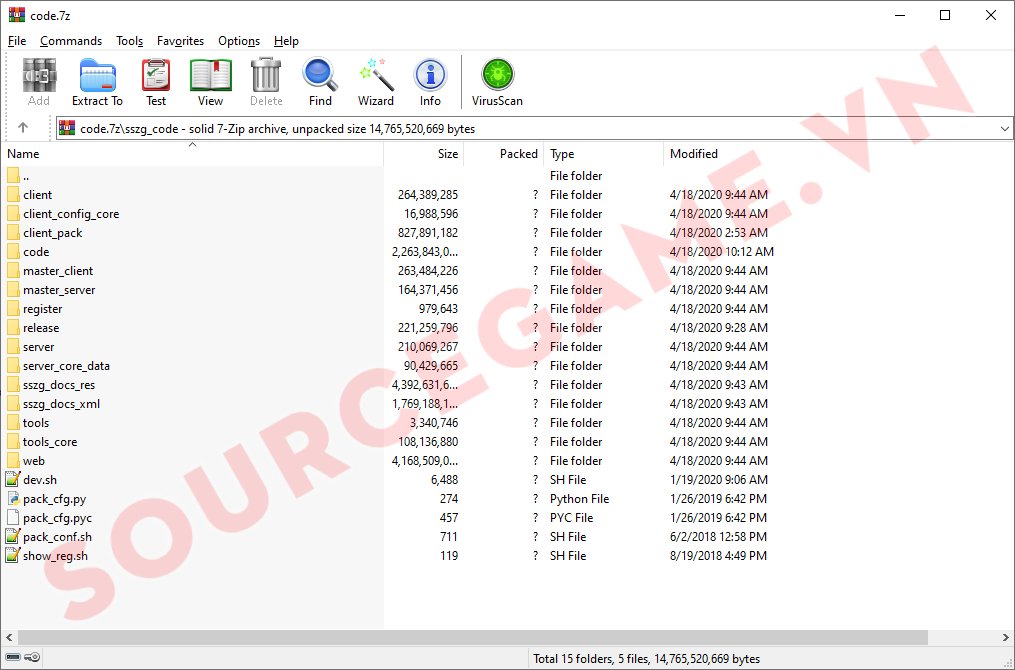
Task: Sort list by Modified column
Action: point(694,154)
